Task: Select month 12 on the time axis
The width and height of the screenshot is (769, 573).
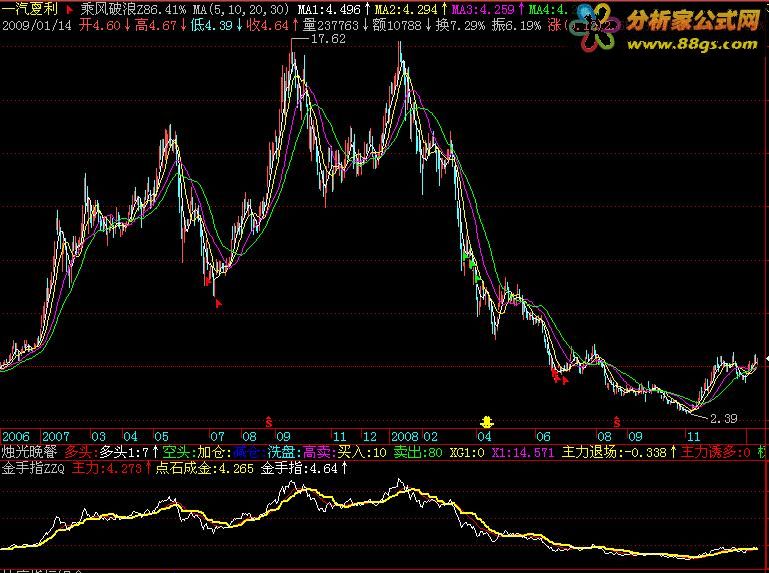Action: pyautogui.click(x=369, y=436)
